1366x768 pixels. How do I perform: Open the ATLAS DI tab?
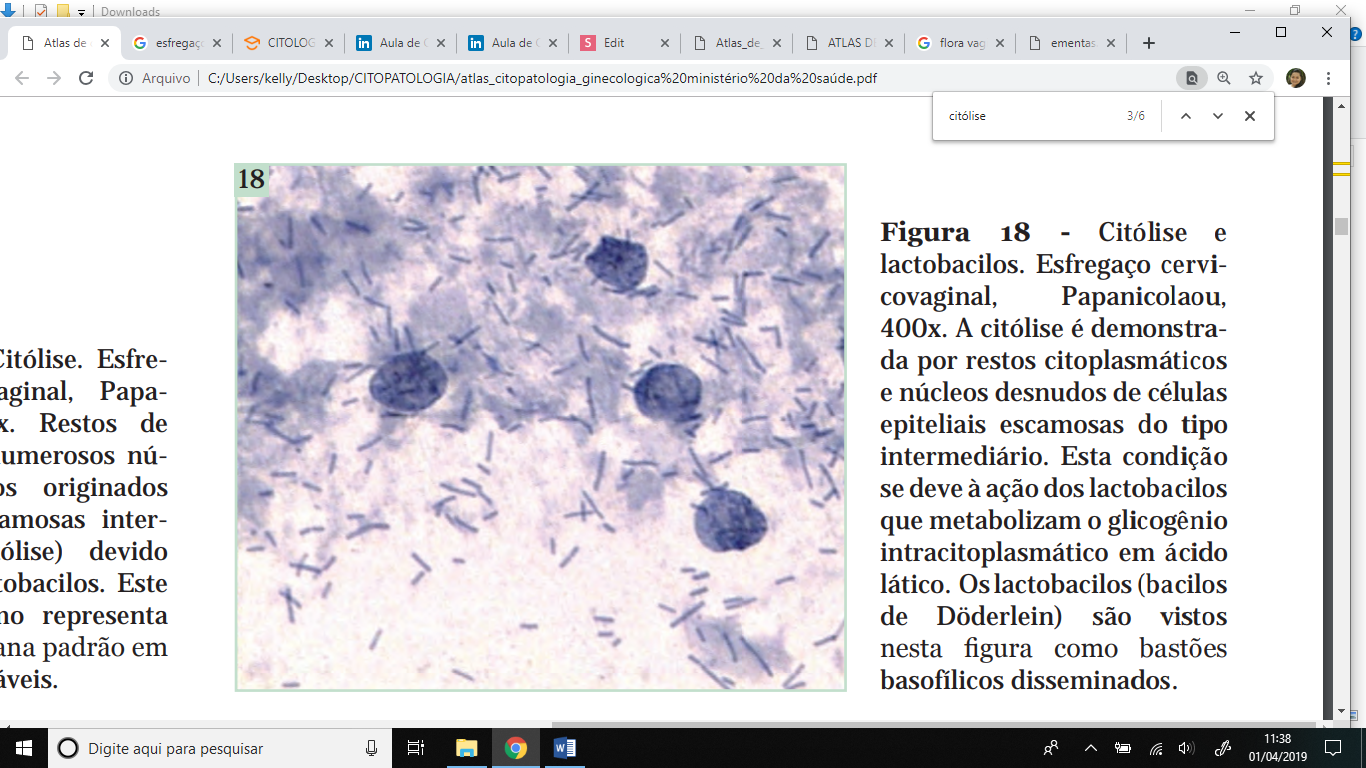849,43
